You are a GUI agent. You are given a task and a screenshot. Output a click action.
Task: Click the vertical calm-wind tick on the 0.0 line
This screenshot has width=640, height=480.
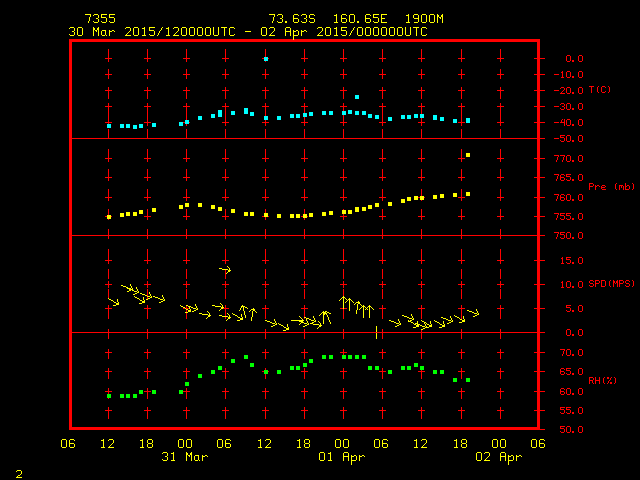point(376,332)
